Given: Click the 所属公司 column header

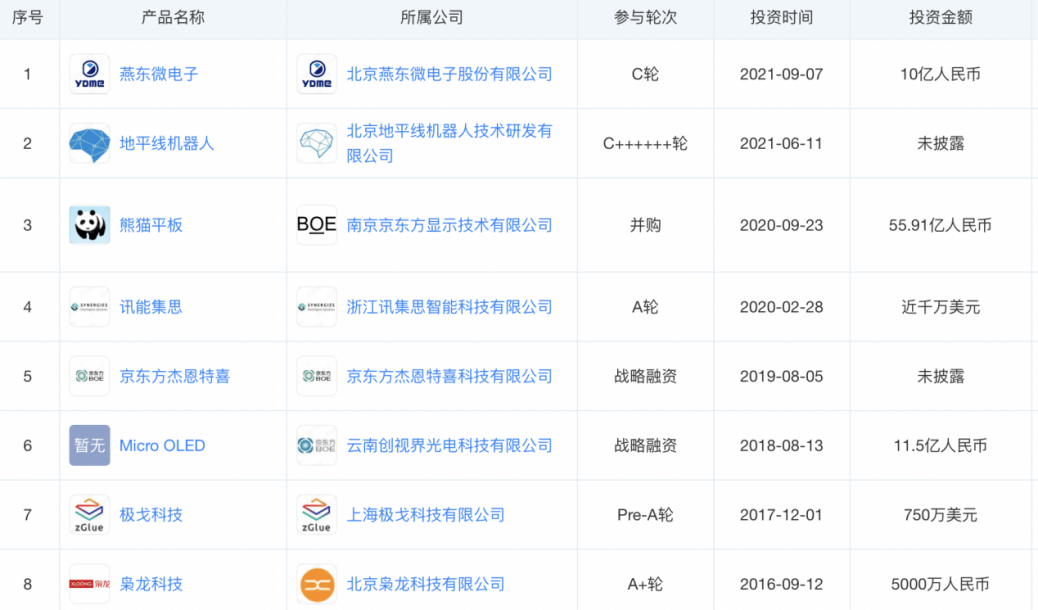Looking at the screenshot, I should click(x=432, y=17).
